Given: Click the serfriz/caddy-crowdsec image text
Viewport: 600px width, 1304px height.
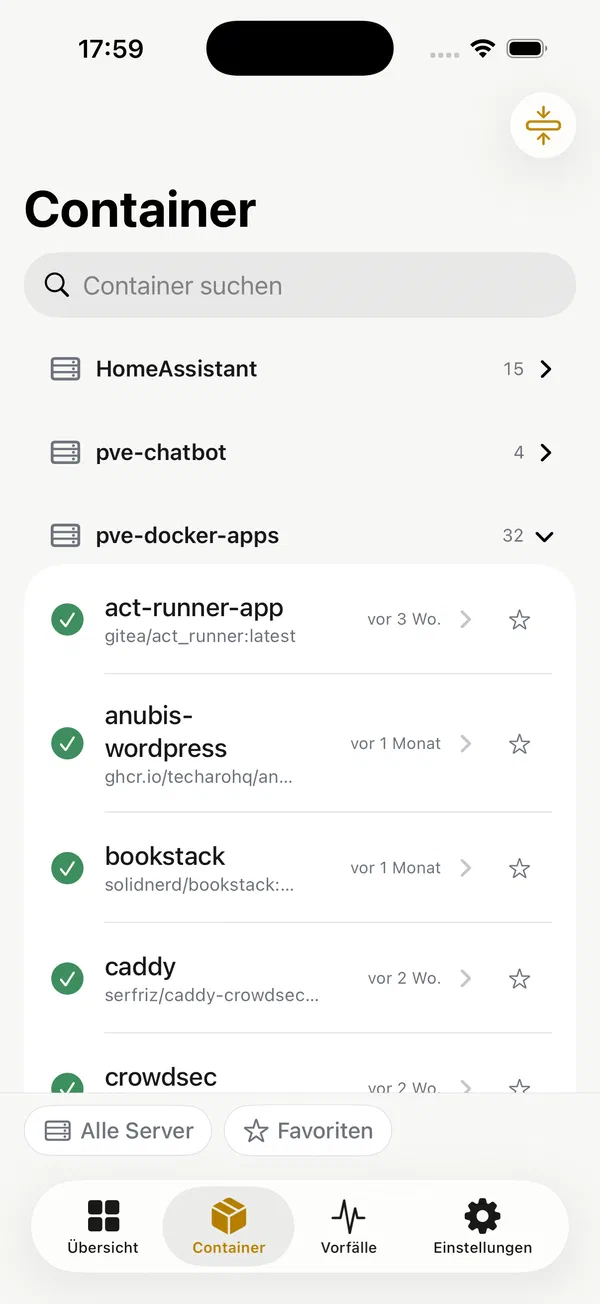Looking at the screenshot, I should coord(212,995).
